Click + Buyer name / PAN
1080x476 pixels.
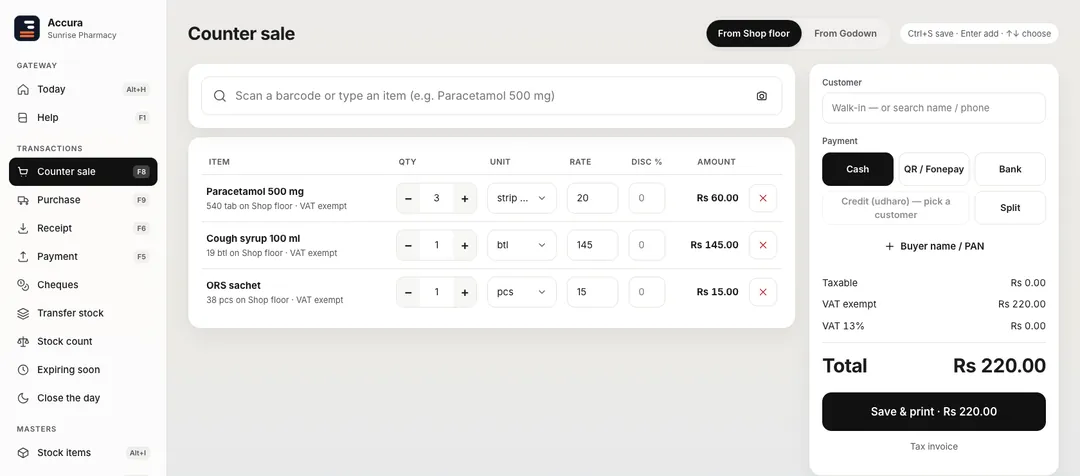[x=933, y=246]
